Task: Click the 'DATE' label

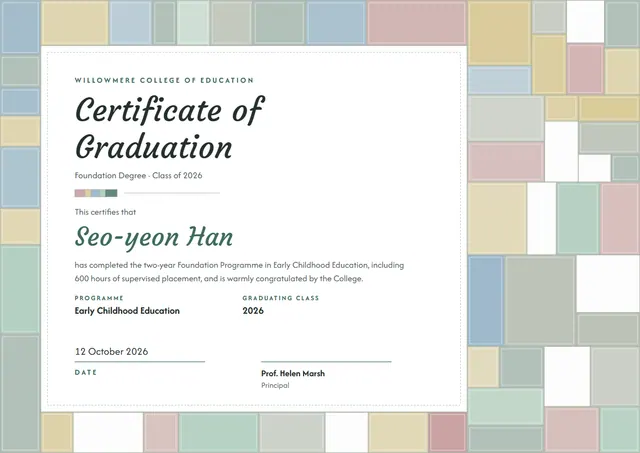Action: click(86, 372)
